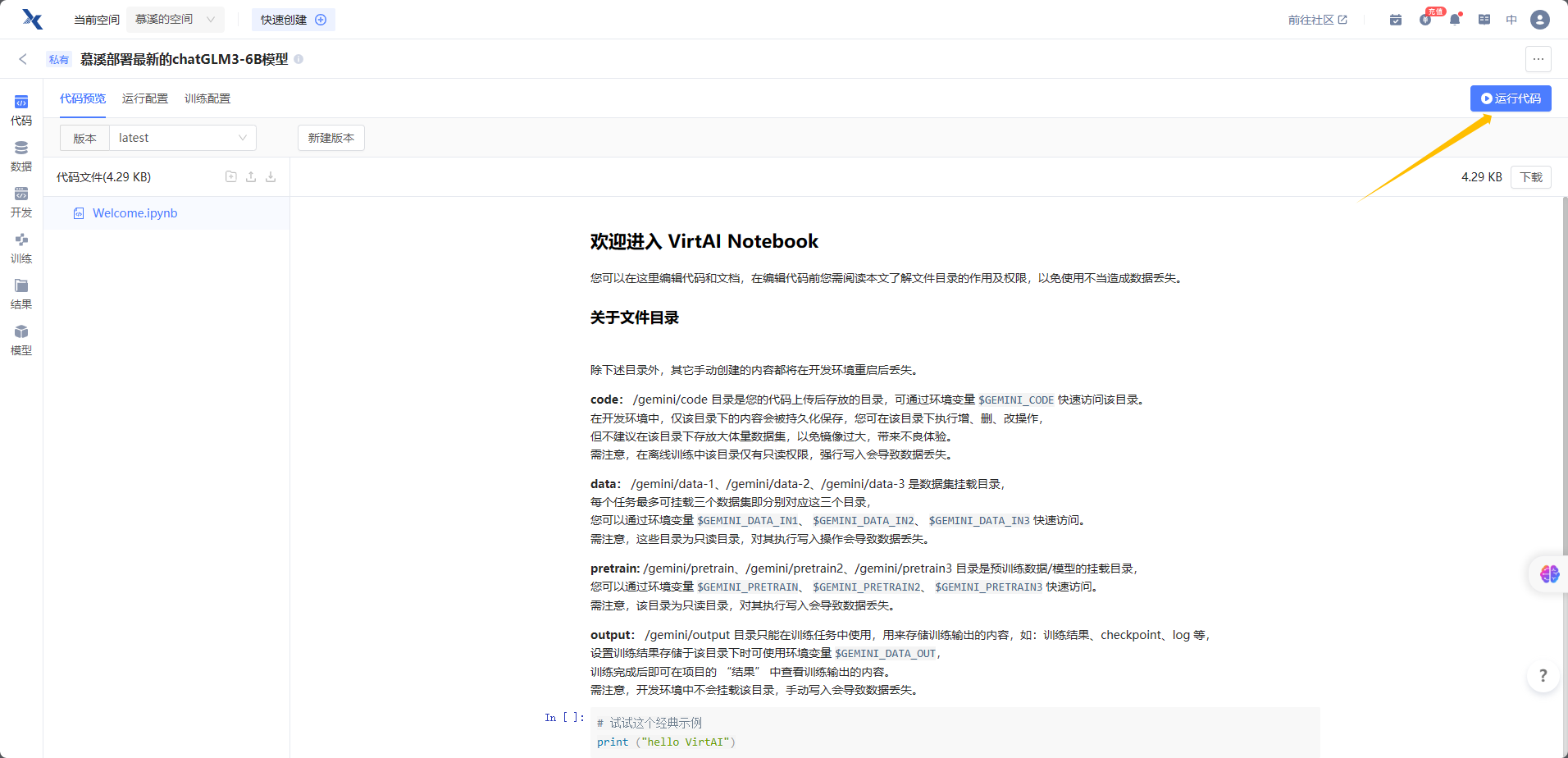
Task: Select the 数据 sidebar section
Action: pos(21,157)
